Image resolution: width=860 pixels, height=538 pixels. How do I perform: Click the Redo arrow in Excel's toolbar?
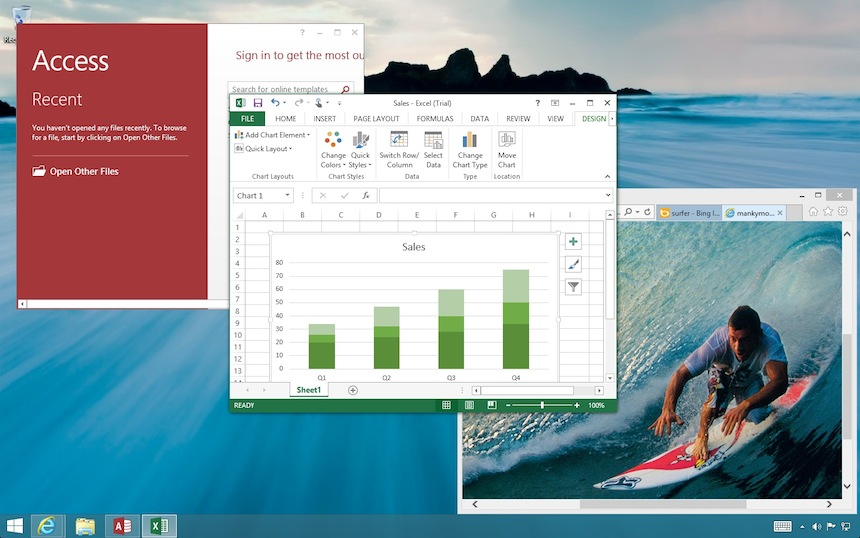click(298, 103)
